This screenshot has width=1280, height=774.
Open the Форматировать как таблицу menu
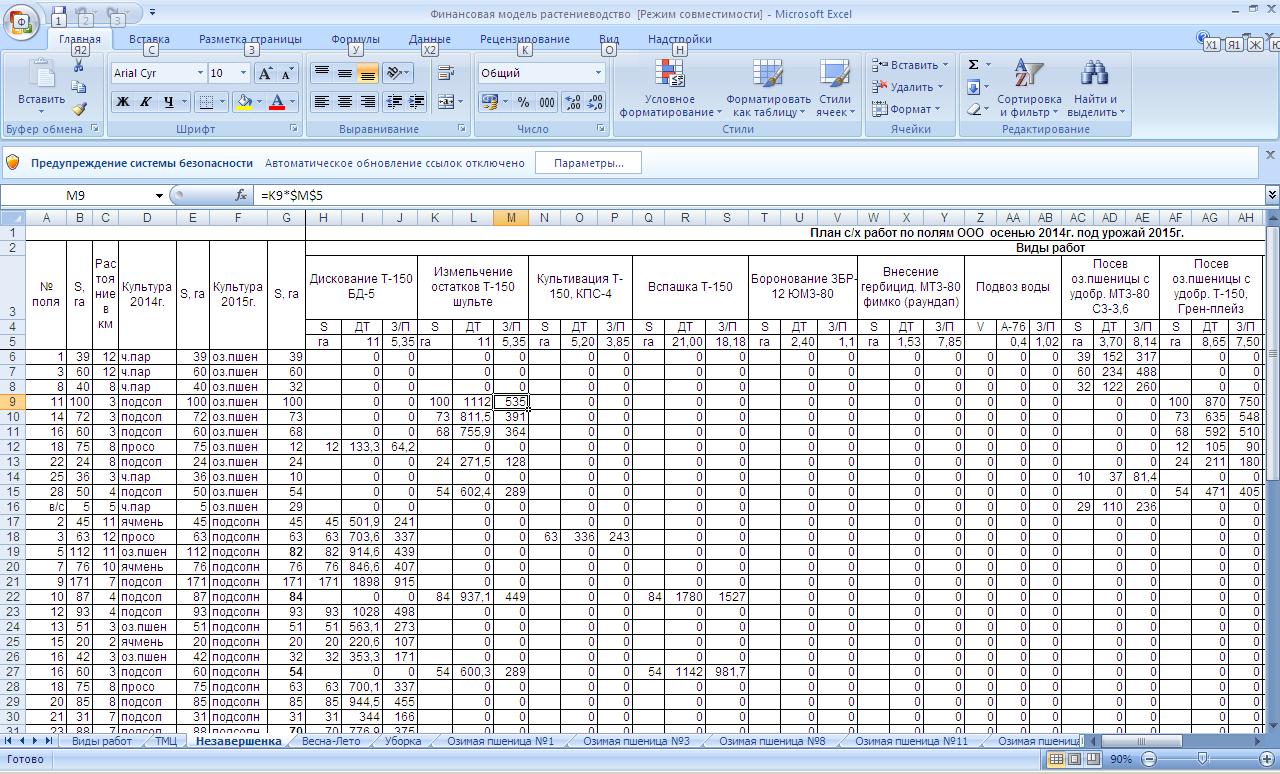[x=768, y=88]
